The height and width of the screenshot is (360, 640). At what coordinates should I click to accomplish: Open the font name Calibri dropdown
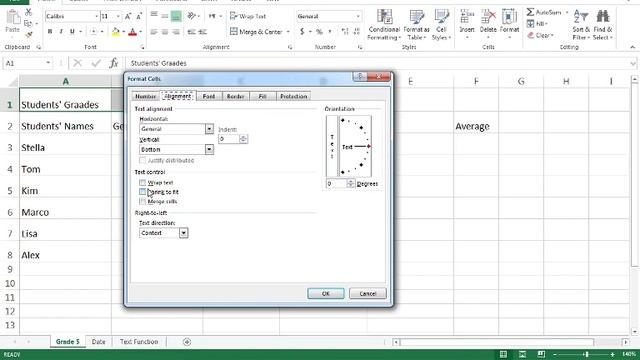point(97,16)
